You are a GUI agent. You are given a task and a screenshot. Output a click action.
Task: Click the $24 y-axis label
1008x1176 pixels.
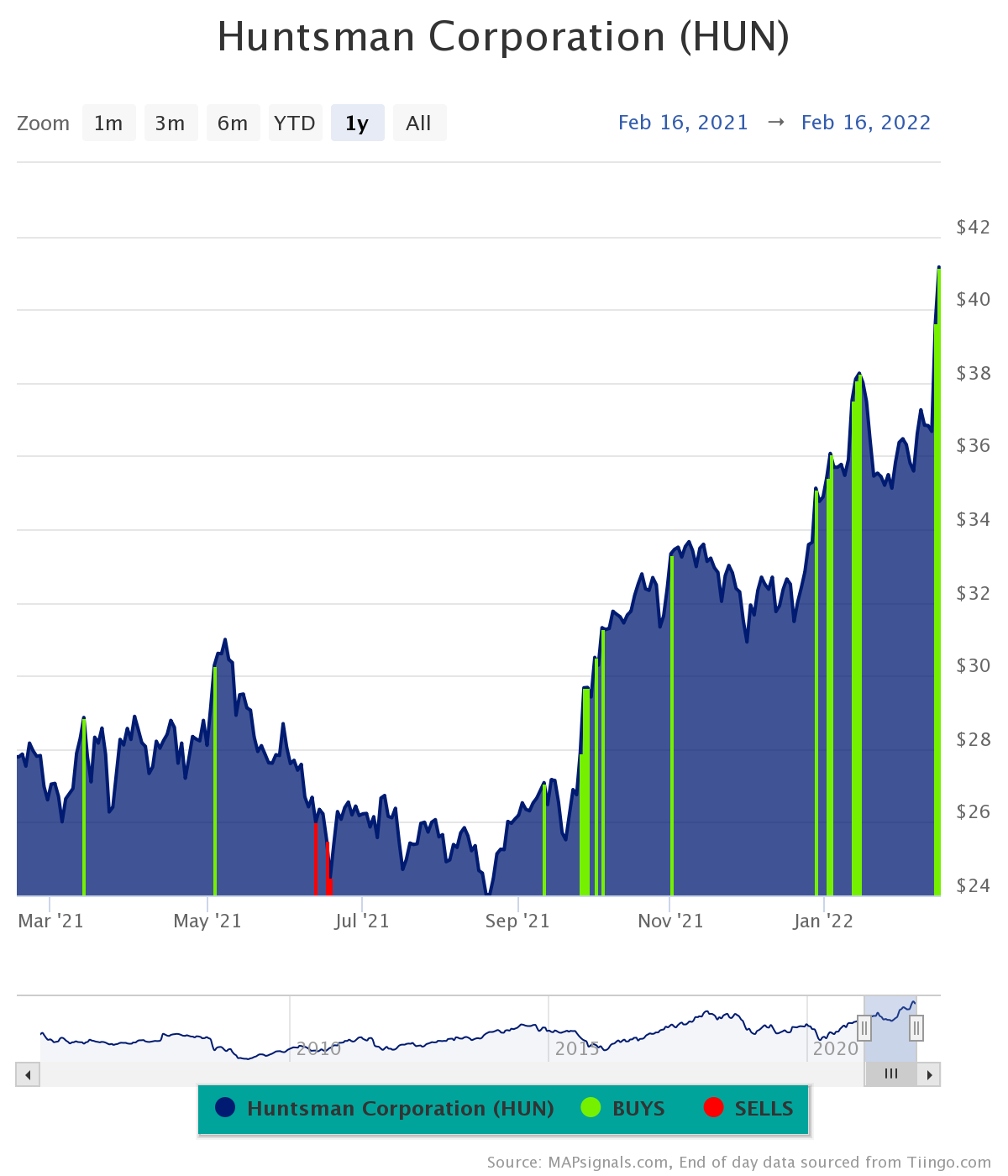[x=974, y=885]
